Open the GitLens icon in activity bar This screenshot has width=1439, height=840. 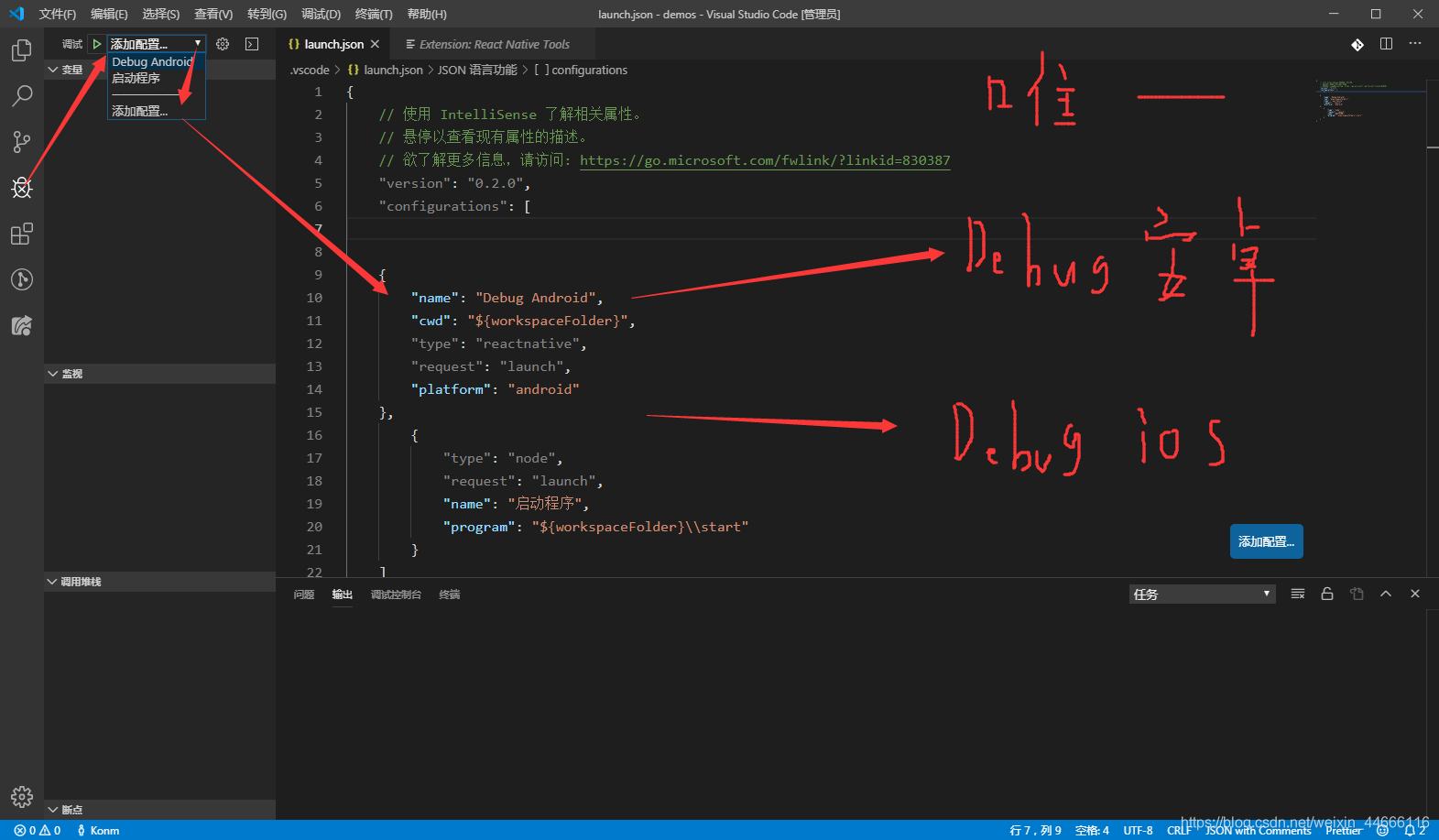(22, 279)
